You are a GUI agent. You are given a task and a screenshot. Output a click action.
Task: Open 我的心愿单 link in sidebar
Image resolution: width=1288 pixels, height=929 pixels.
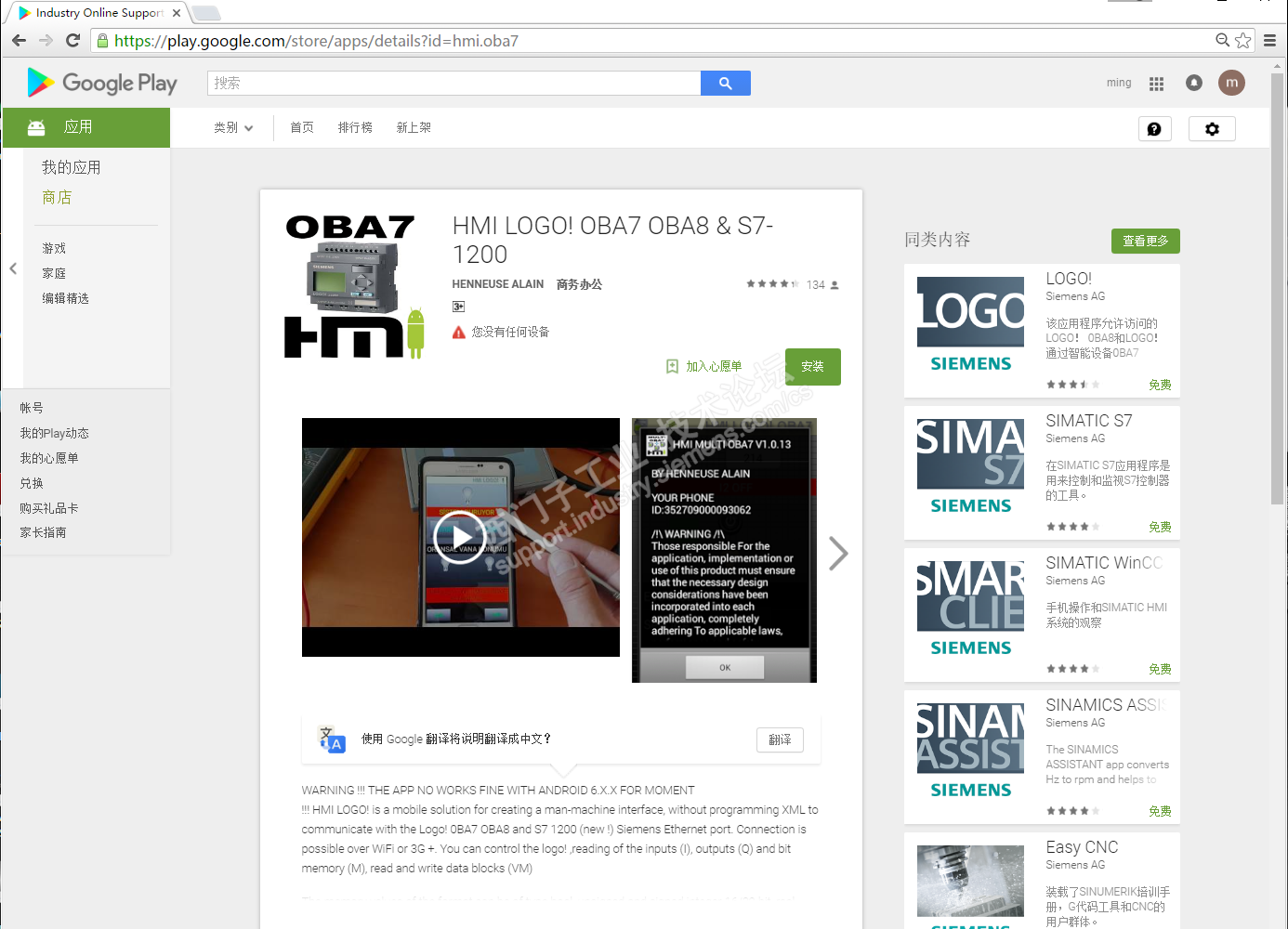pyautogui.click(x=49, y=458)
